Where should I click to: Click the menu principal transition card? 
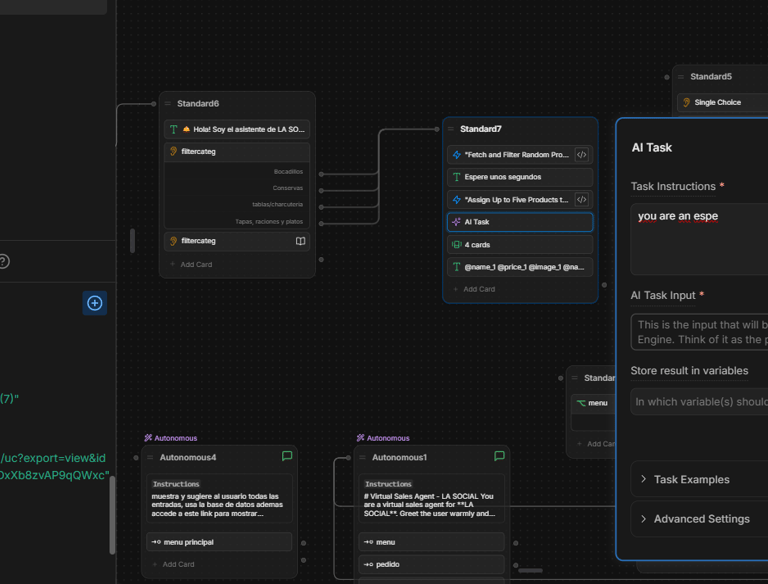pos(219,542)
